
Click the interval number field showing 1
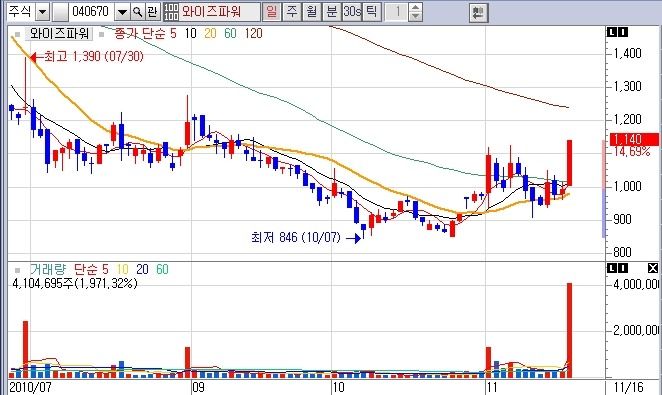point(397,11)
